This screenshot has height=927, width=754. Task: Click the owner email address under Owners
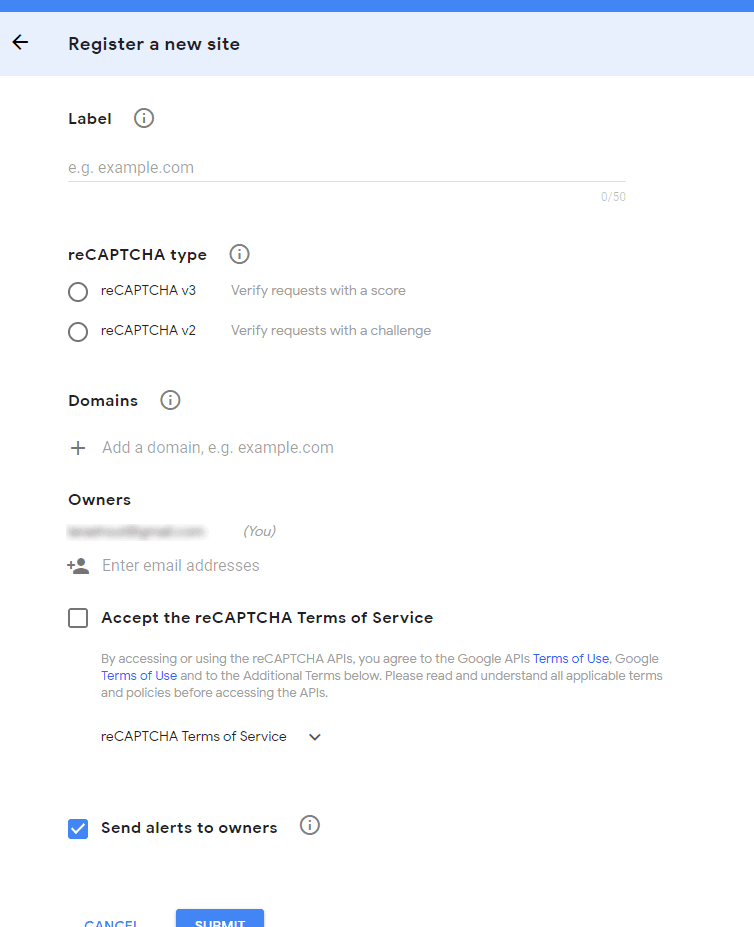138,530
